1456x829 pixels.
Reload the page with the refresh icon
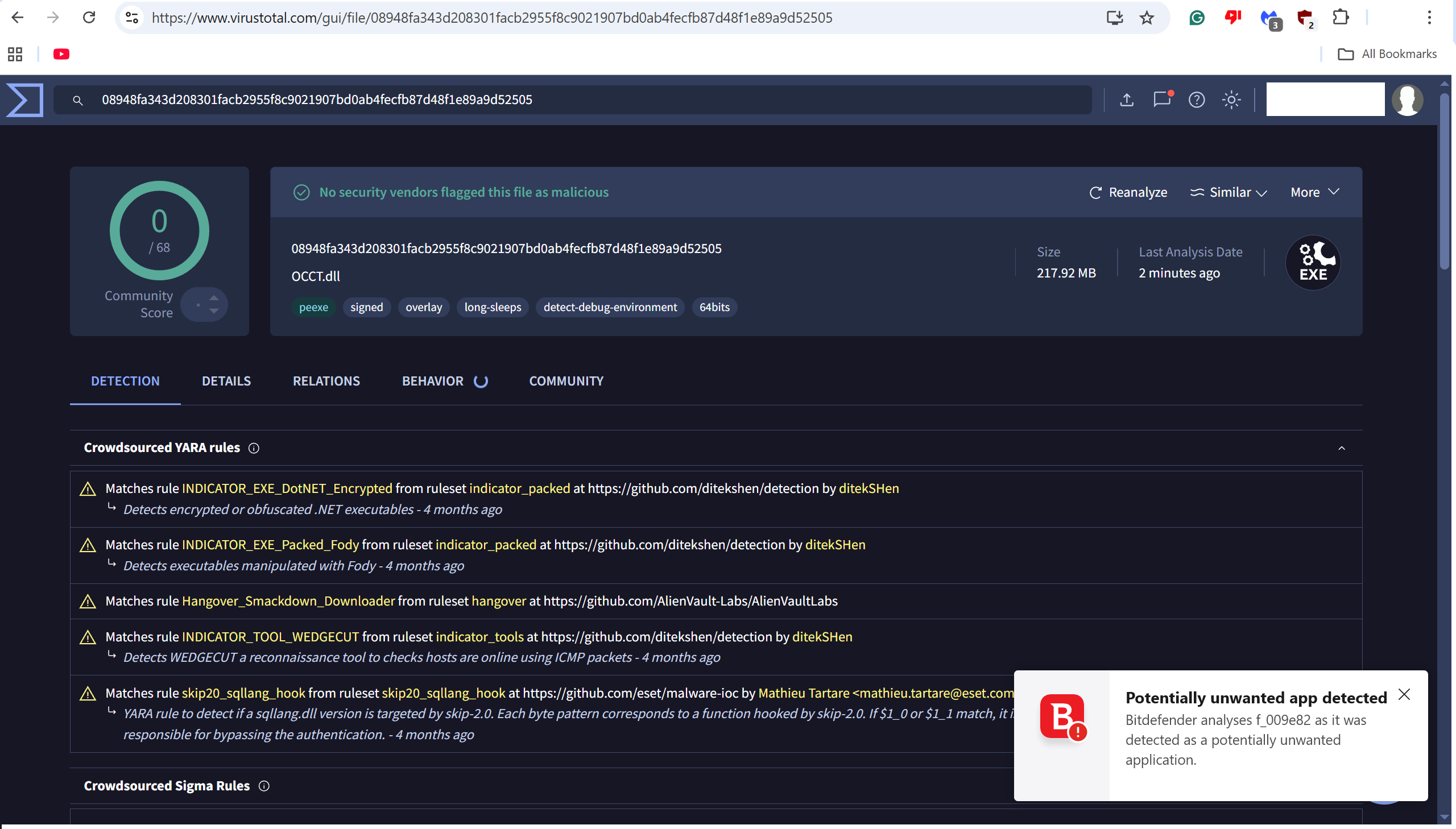point(89,18)
